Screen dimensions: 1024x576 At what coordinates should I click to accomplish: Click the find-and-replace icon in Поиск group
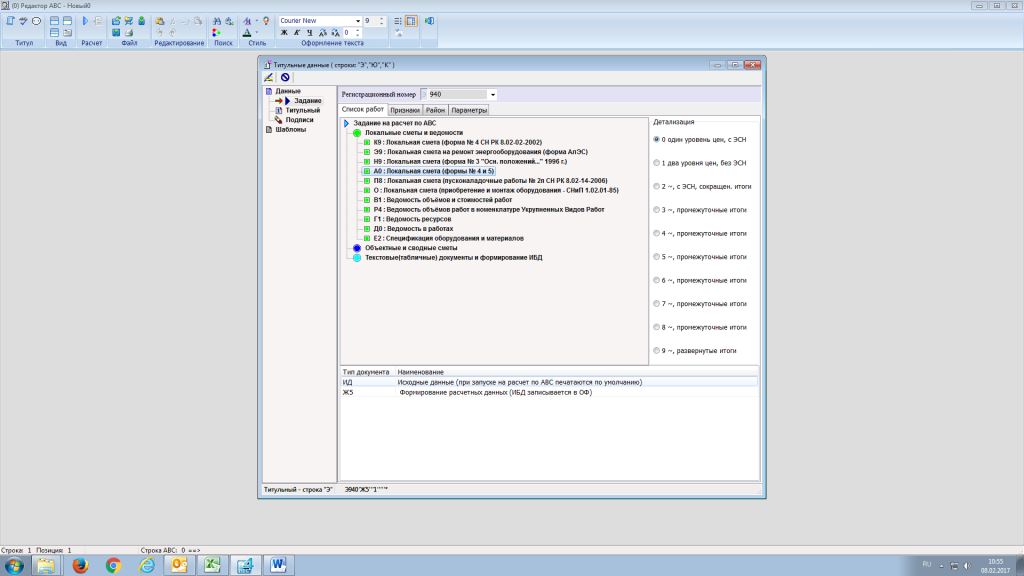tap(229, 21)
